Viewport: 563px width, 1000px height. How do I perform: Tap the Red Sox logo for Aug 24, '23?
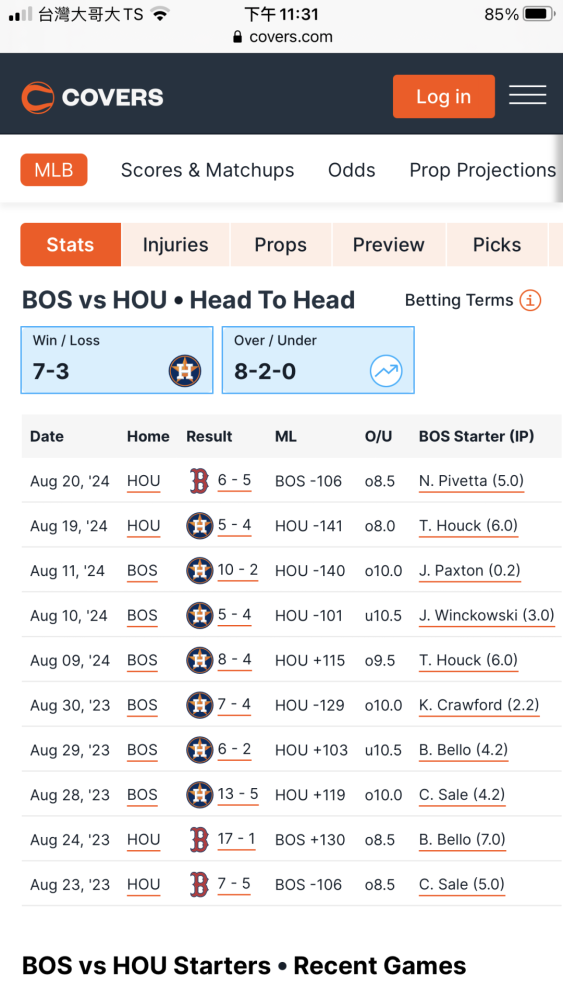pos(200,839)
